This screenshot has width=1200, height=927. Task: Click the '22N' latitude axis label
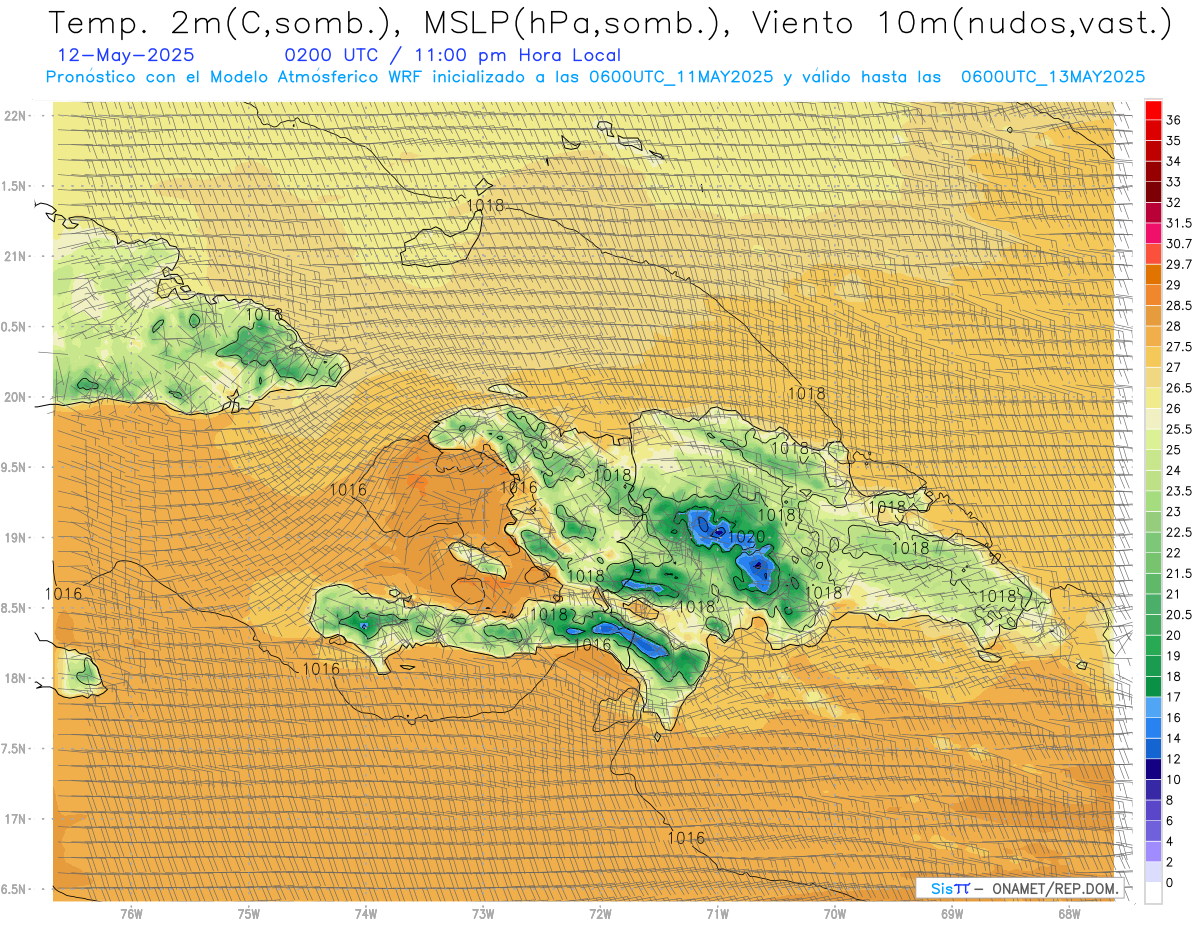coord(17,115)
